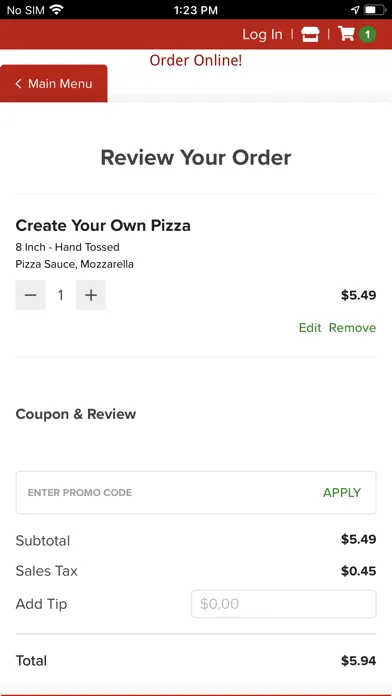This screenshot has height=696, width=392.
Task: Tap the Create Your Own Pizza title
Action: click(103, 225)
